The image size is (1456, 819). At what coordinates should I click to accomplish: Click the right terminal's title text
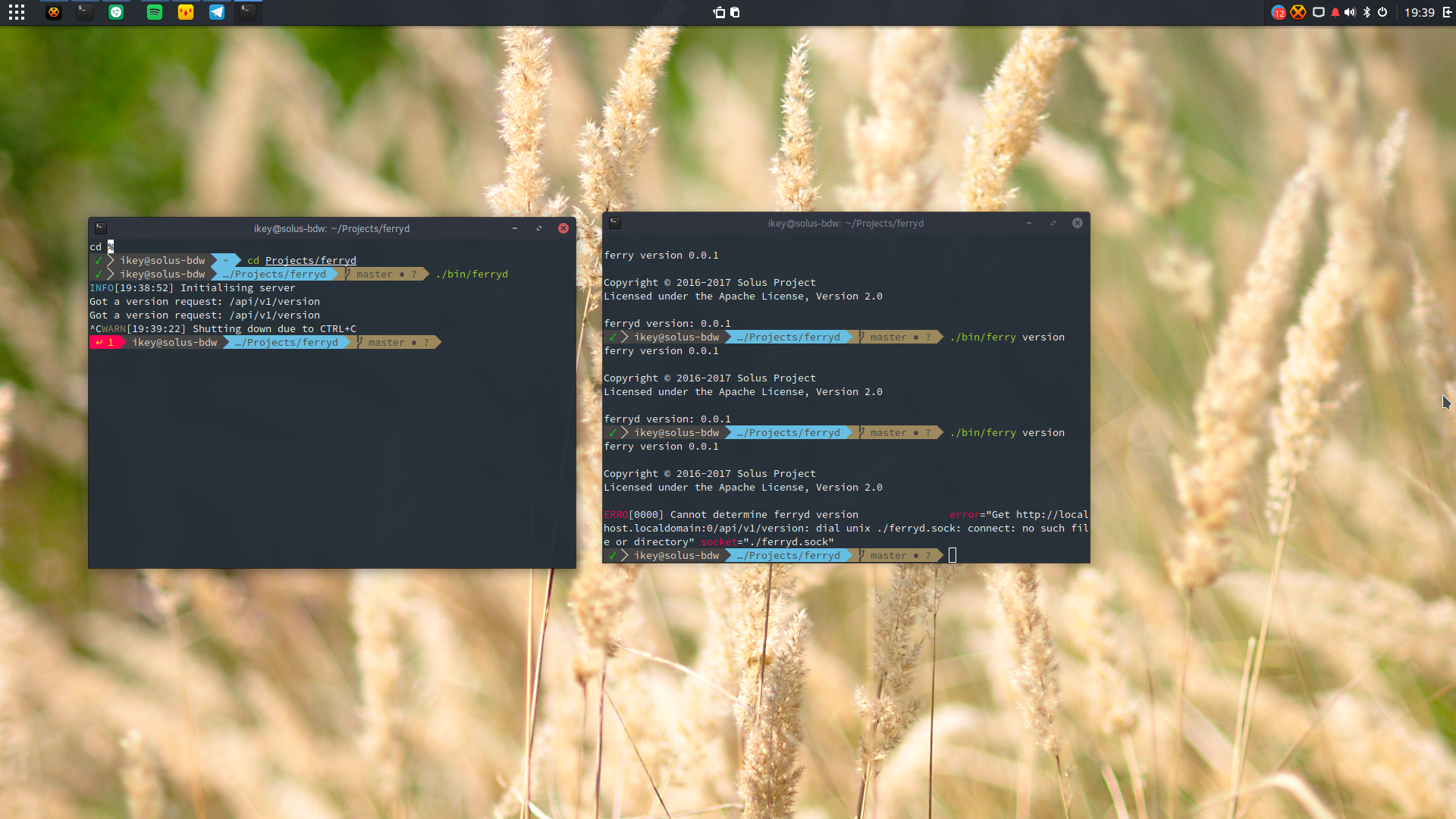[x=846, y=223]
